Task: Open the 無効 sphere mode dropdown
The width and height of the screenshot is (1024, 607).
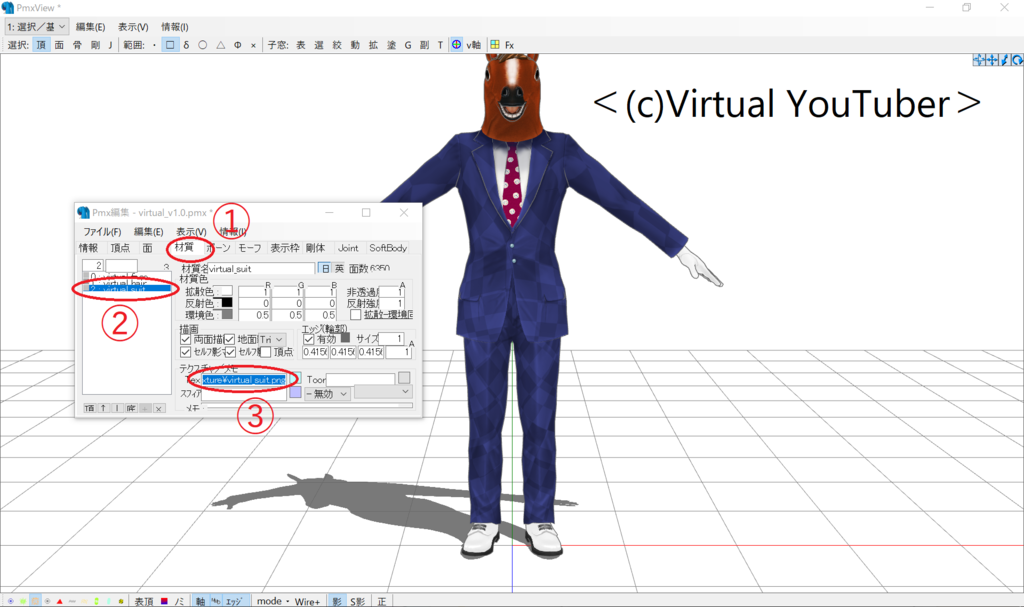Action: (x=327, y=393)
